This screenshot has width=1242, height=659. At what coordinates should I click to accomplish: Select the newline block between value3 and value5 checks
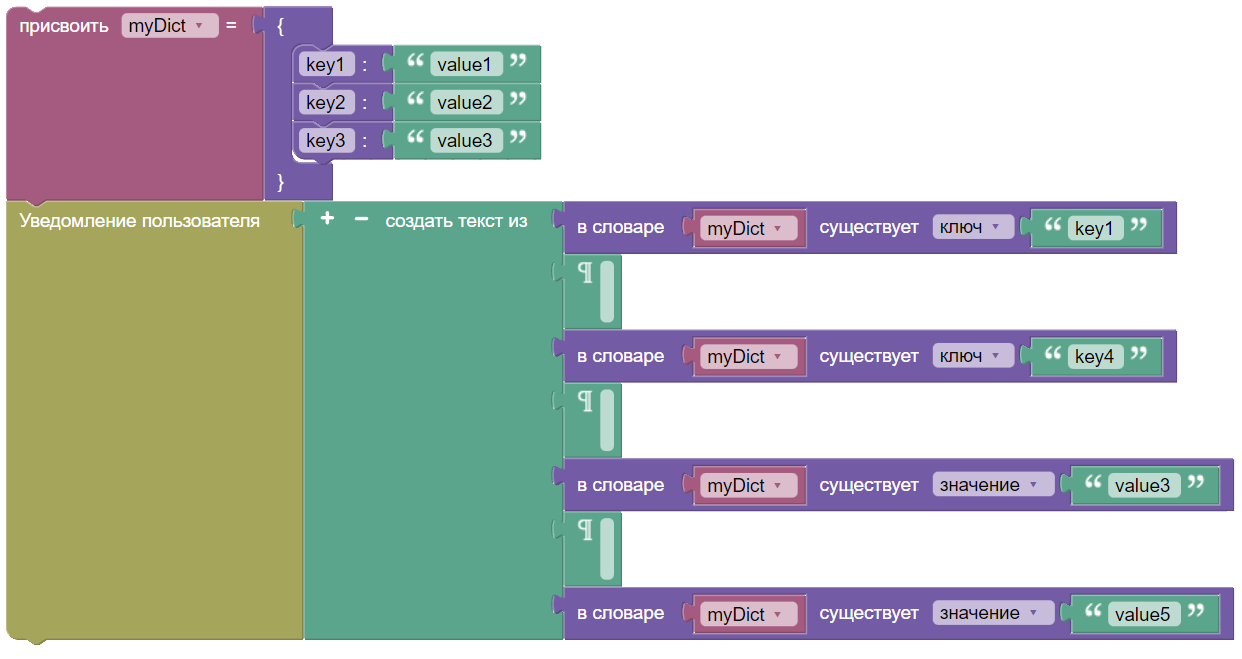(x=592, y=549)
